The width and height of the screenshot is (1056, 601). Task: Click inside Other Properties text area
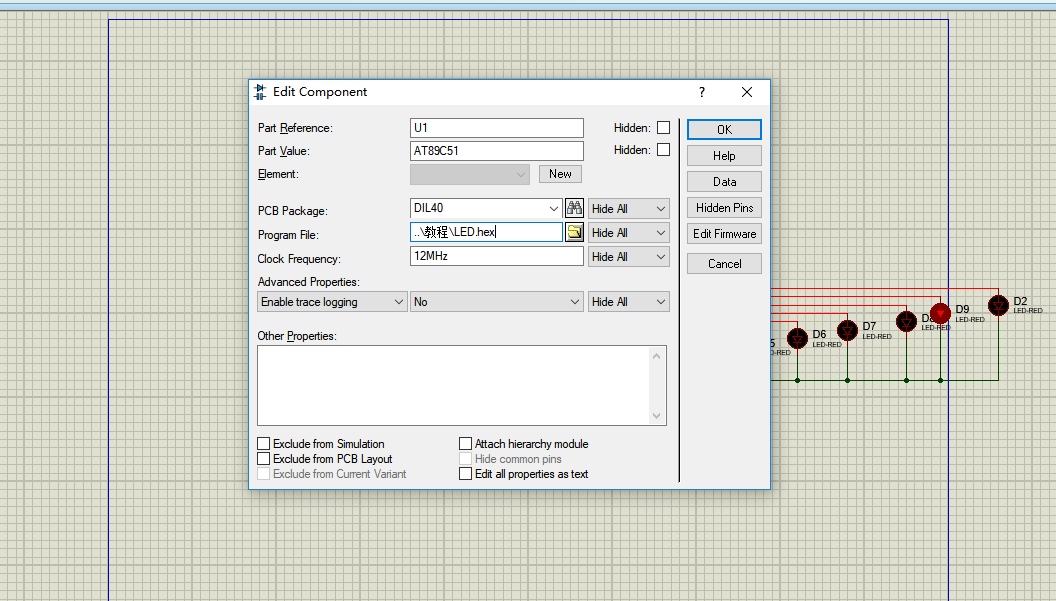pos(453,385)
